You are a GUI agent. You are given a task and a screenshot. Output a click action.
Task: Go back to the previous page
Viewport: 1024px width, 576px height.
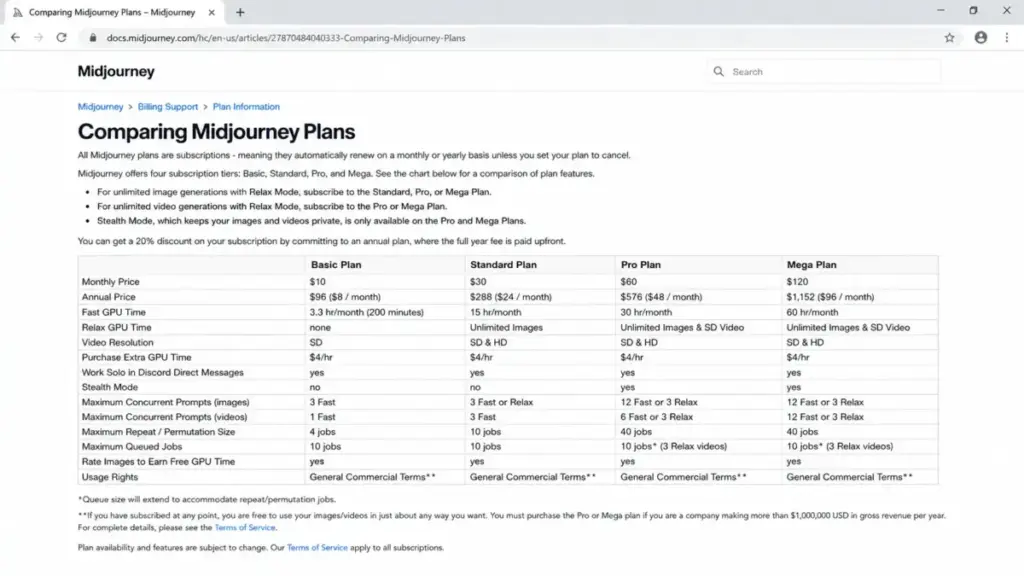click(15, 38)
